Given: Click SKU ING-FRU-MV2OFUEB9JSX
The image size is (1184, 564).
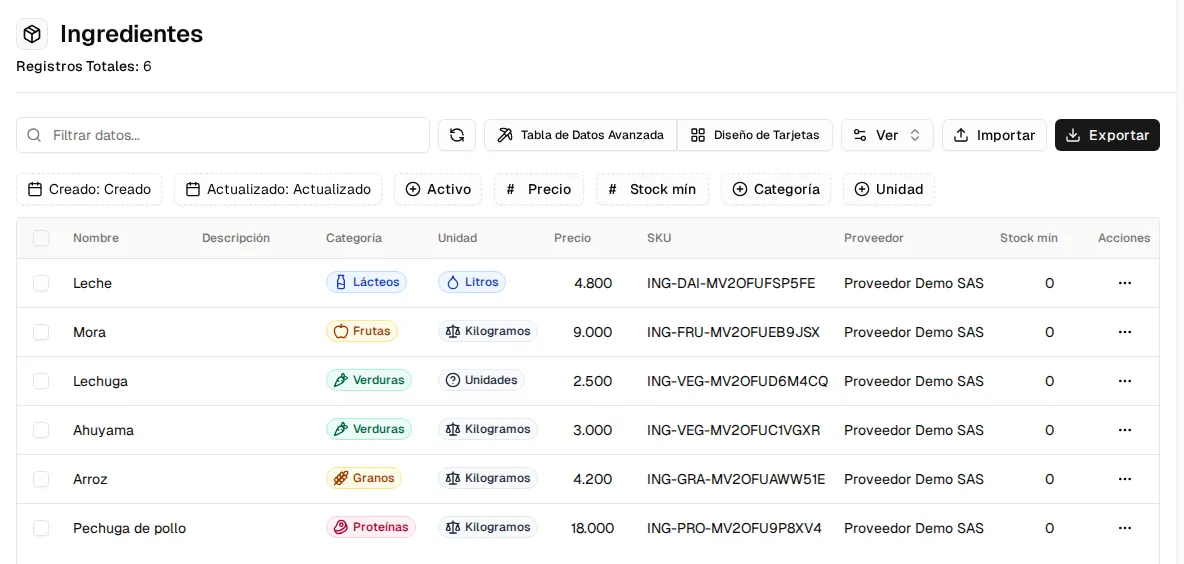Looking at the screenshot, I should (x=733, y=332).
